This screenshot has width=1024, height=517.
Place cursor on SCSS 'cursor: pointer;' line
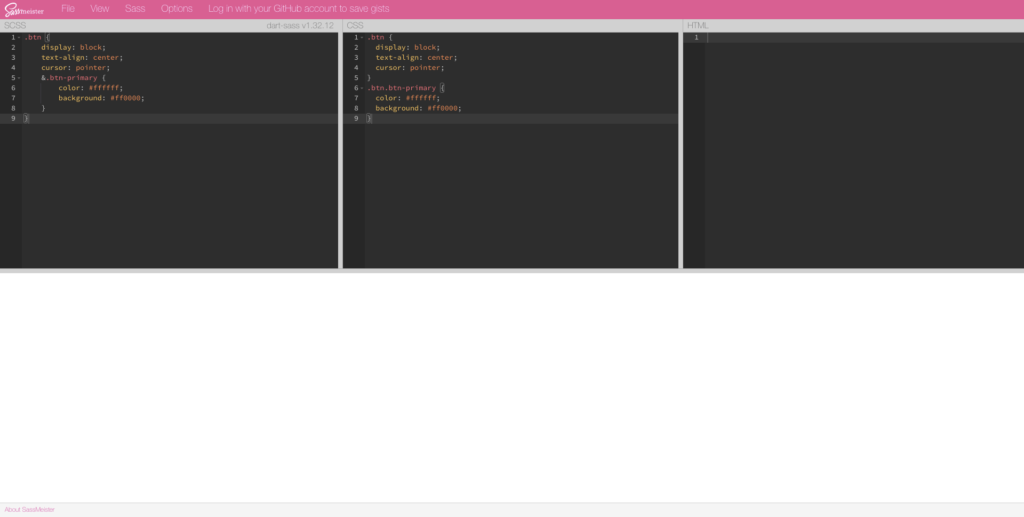point(75,68)
